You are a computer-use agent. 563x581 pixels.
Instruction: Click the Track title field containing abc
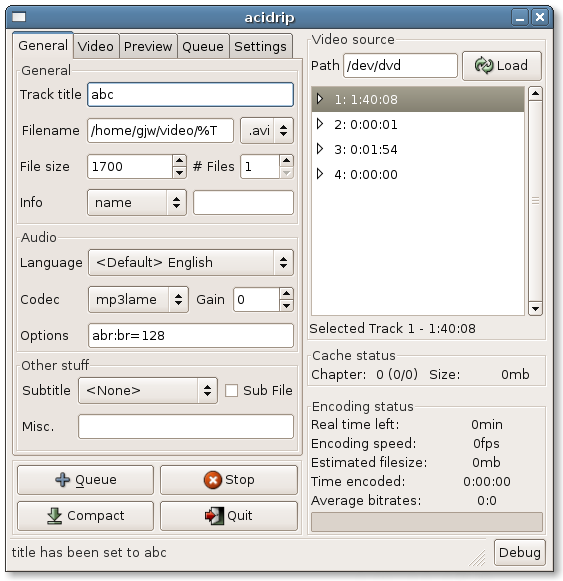[x=191, y=94]
